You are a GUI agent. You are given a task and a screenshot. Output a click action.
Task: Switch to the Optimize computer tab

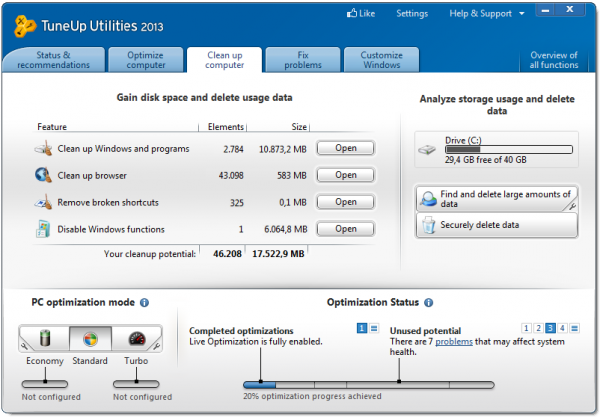(145, 60)
